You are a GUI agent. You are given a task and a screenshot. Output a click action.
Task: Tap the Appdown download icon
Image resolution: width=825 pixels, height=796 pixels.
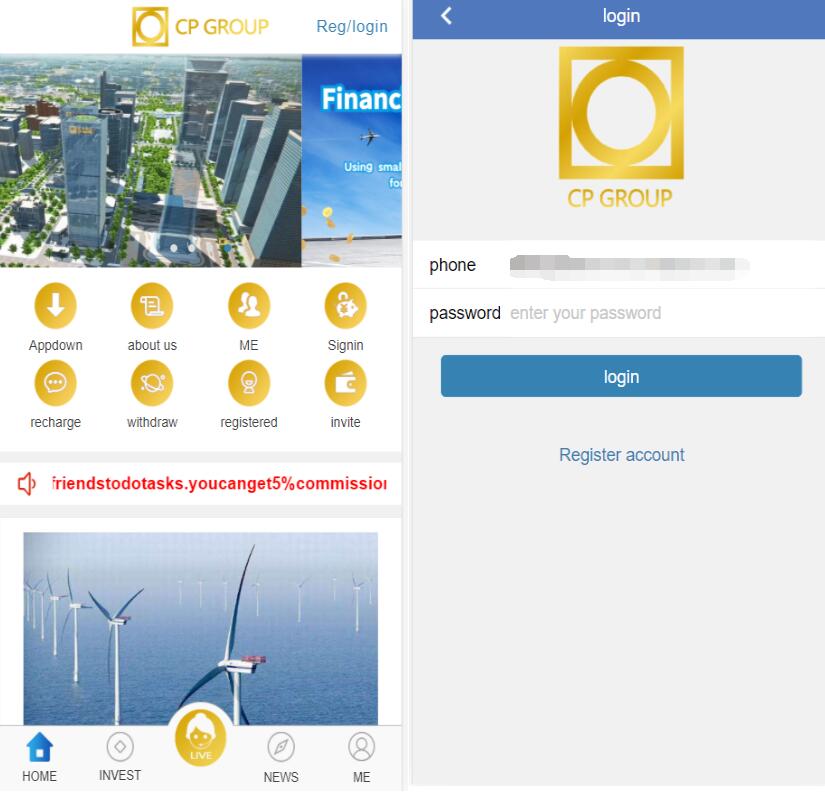55,306
